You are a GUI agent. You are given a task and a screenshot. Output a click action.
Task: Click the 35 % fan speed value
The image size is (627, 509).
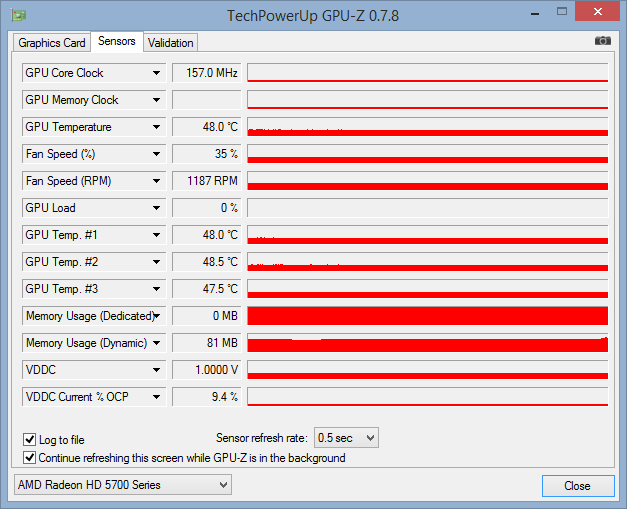207,154
